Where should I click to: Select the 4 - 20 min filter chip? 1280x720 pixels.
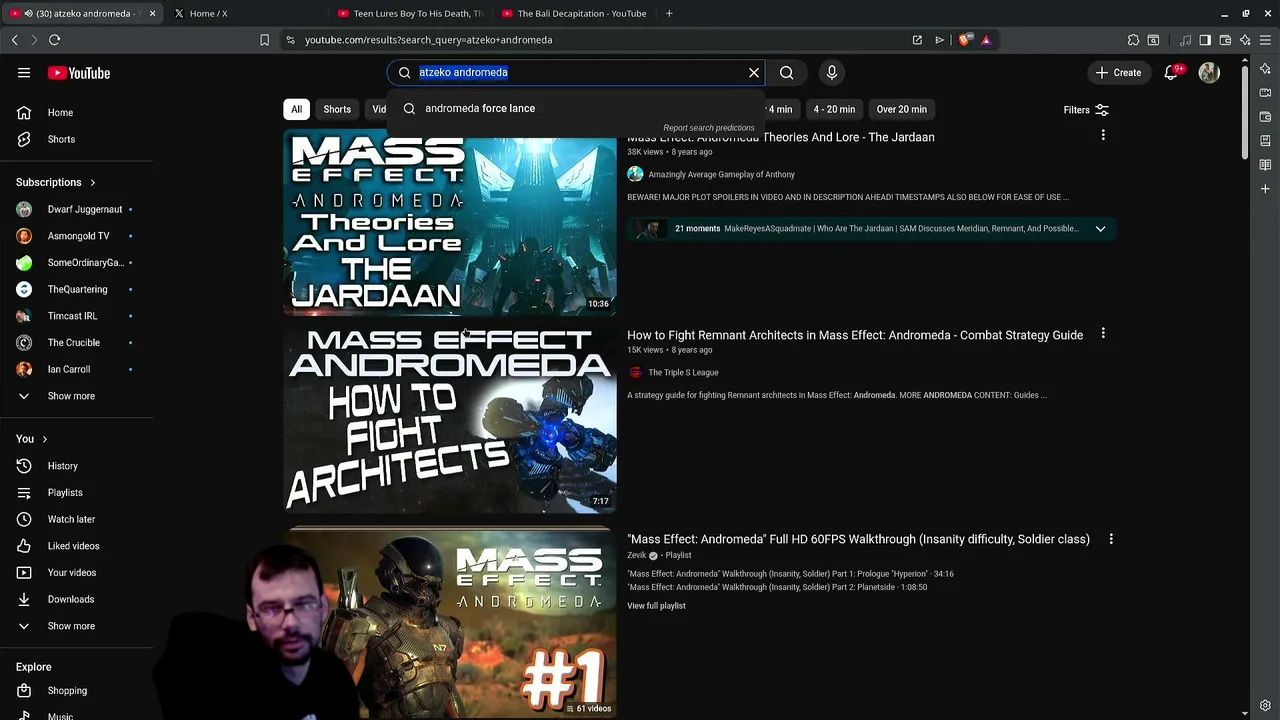tap(834, 109)
